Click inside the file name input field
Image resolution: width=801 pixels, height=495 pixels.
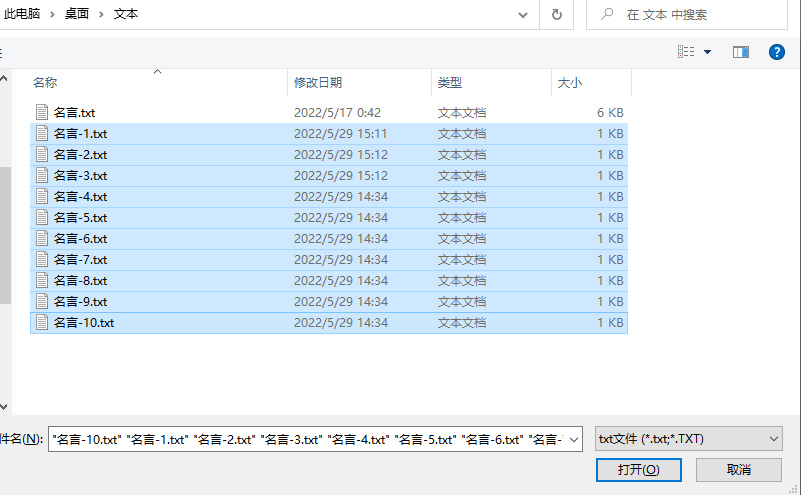click(x=308, y=439)
